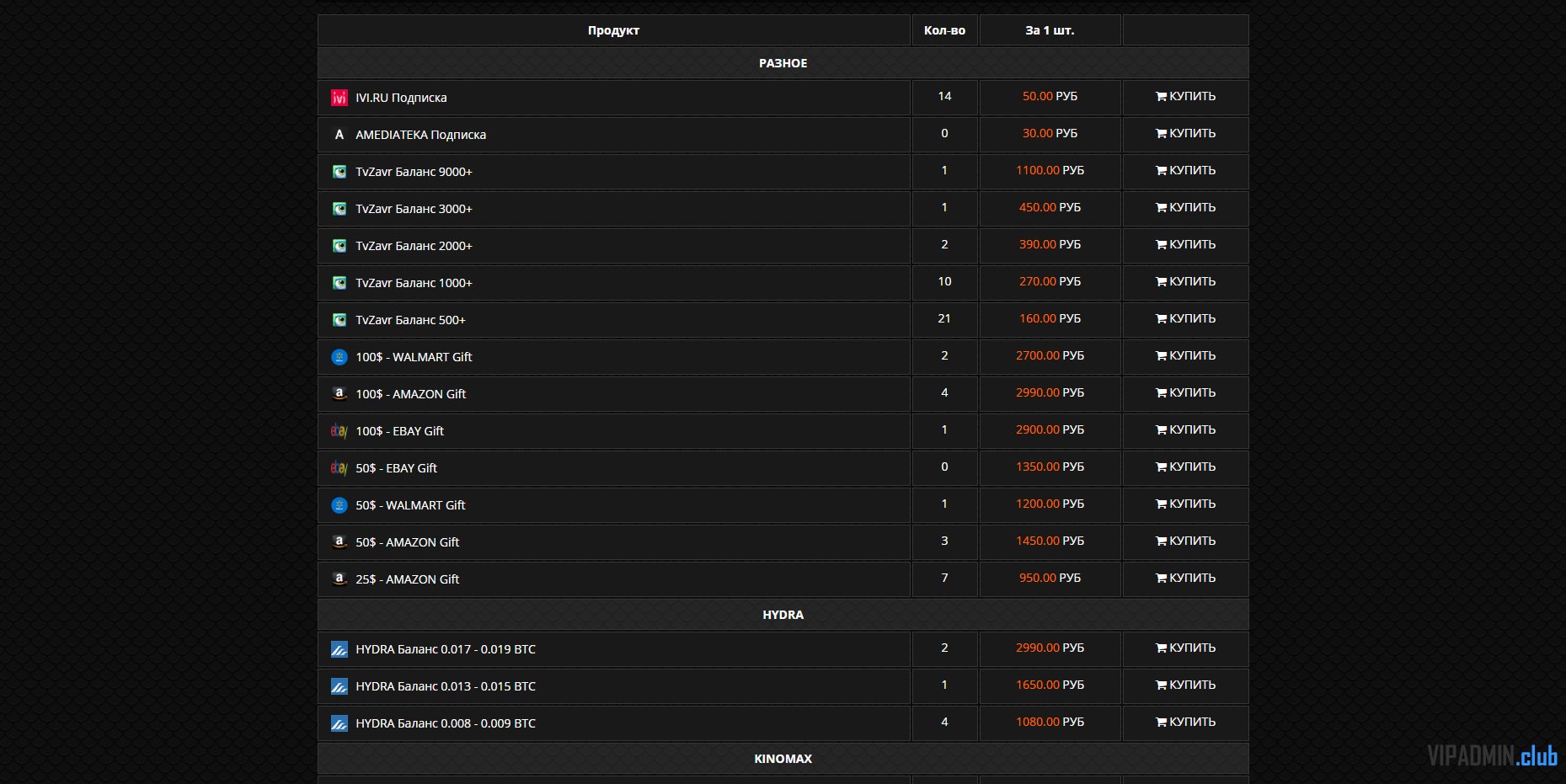
Task: Click the Кол-во column header
Action: coord(944,30)
